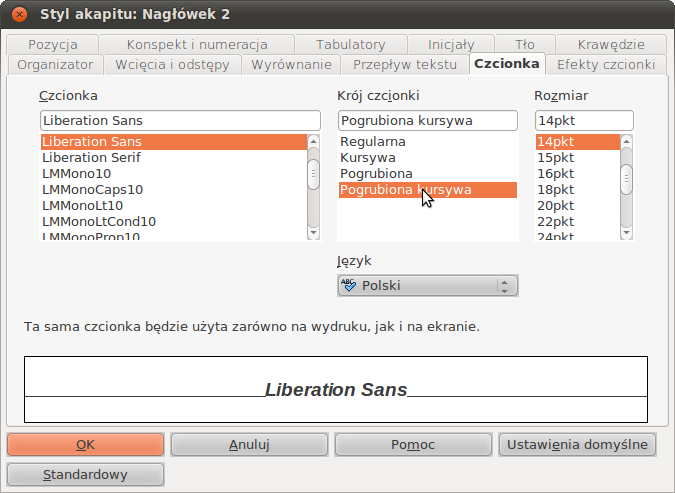
Task: Show the Konspekt i numeracja tab
Action: pyautogui.click(x=197, y=45)
